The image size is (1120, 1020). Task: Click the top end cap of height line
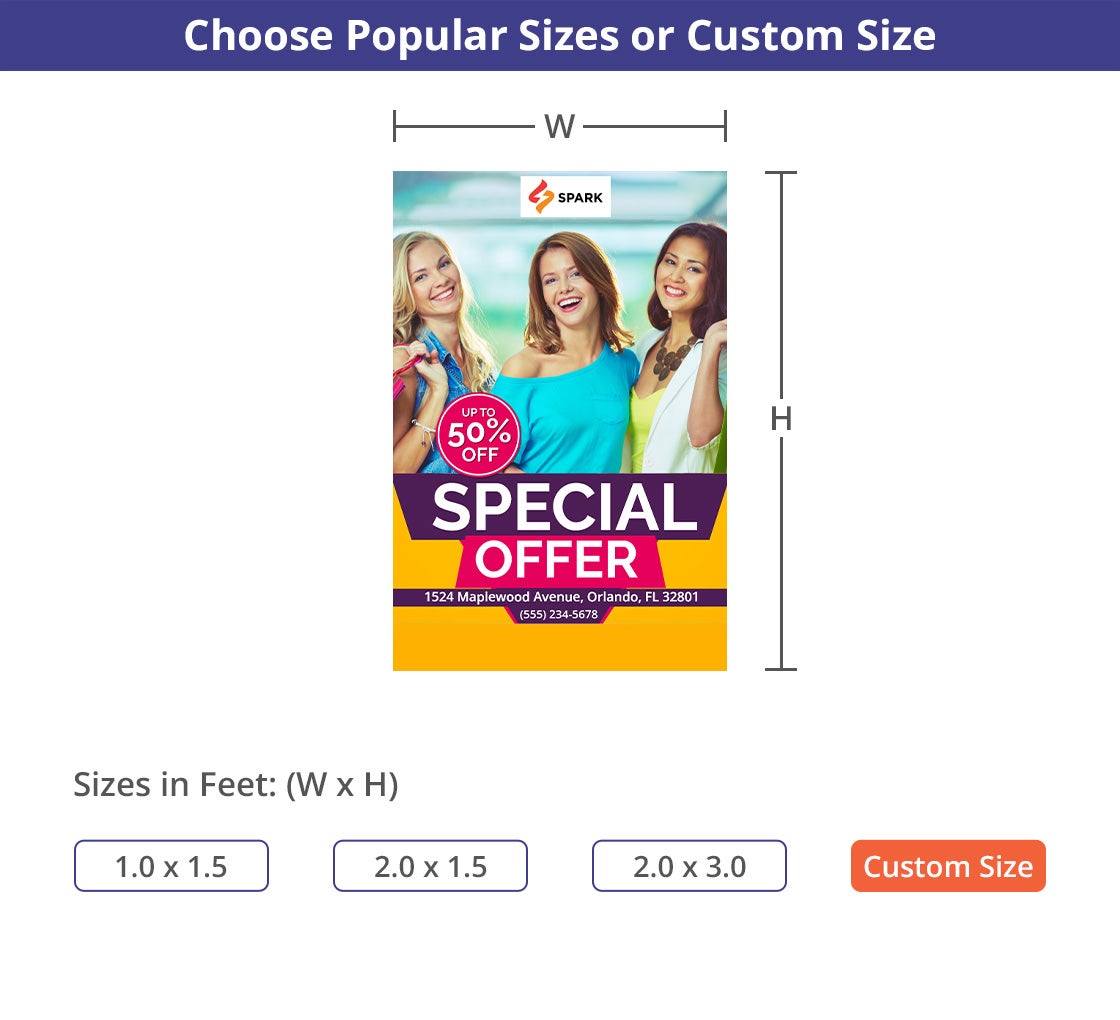point(781,173)
